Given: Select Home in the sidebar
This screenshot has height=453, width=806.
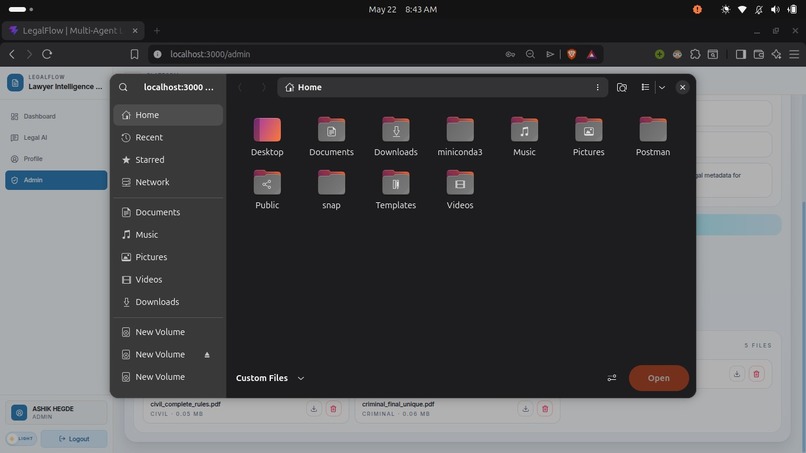Looking at the screenshot, I should 168,115.
